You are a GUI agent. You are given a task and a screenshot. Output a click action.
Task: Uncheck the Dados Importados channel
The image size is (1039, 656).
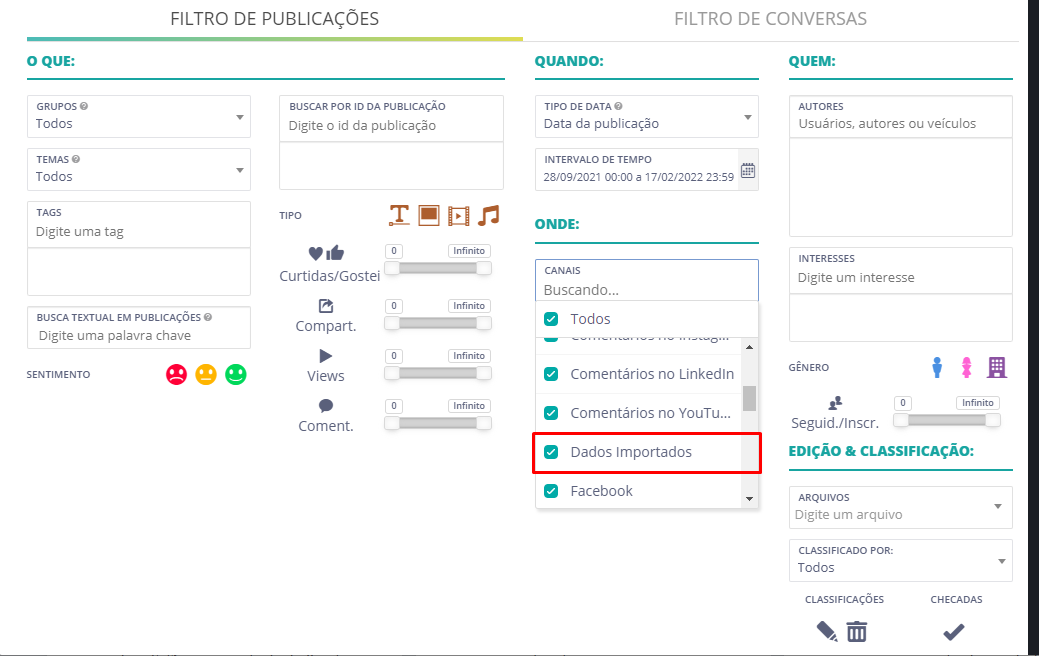(x=551, y=452)
